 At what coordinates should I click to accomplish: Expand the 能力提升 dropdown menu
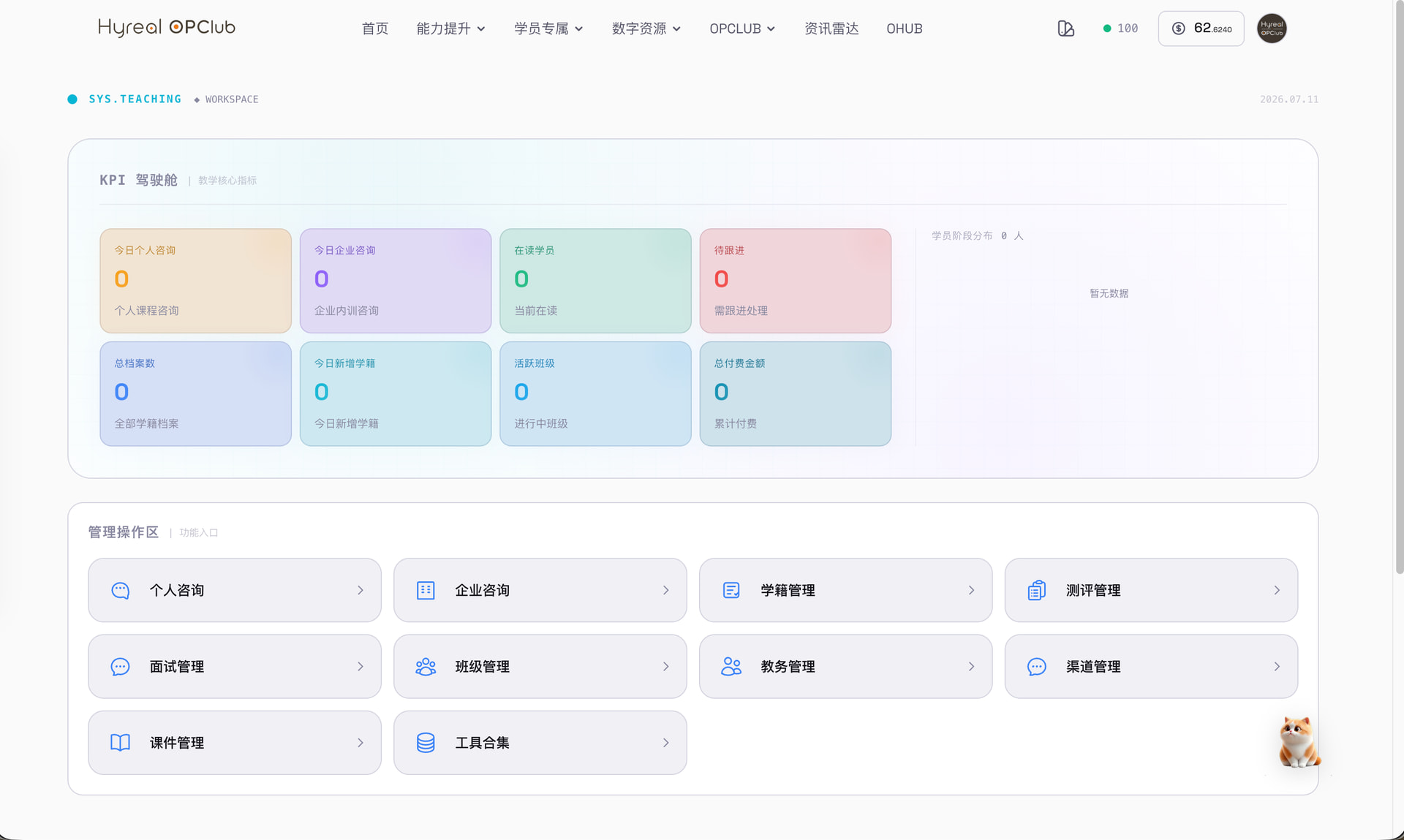tap(450, 29)
